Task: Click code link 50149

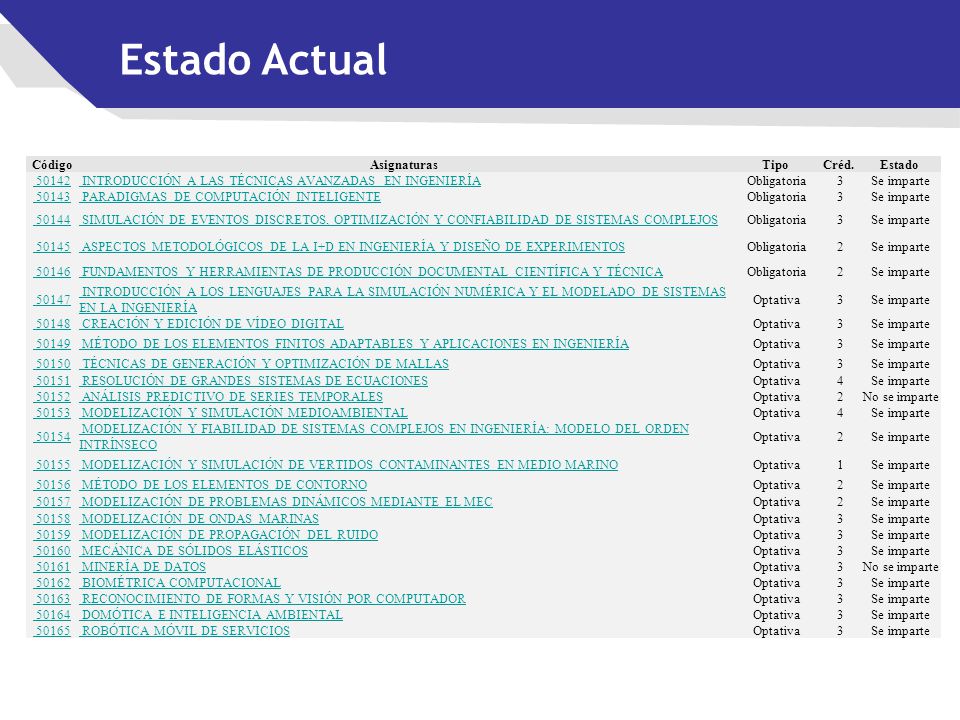Action: click(52, 343)
